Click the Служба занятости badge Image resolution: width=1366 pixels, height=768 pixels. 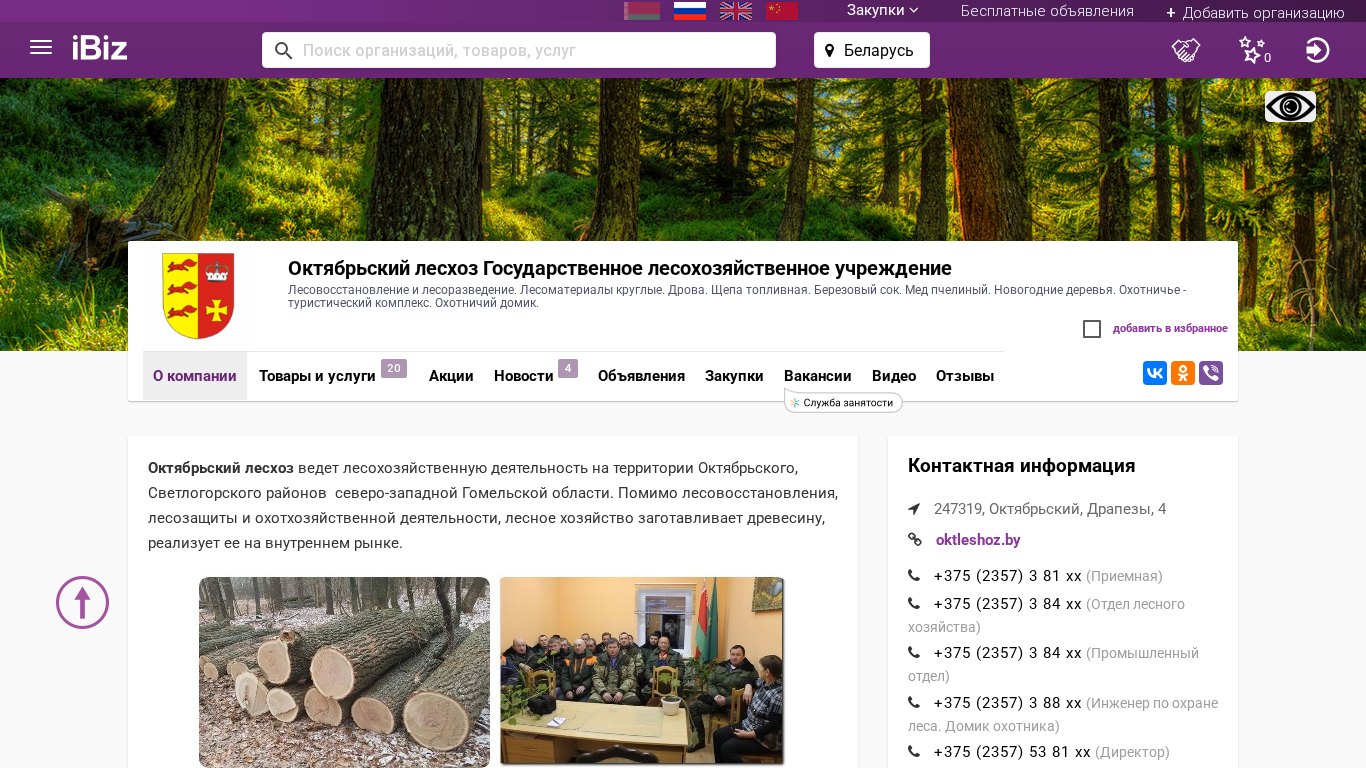844,402
